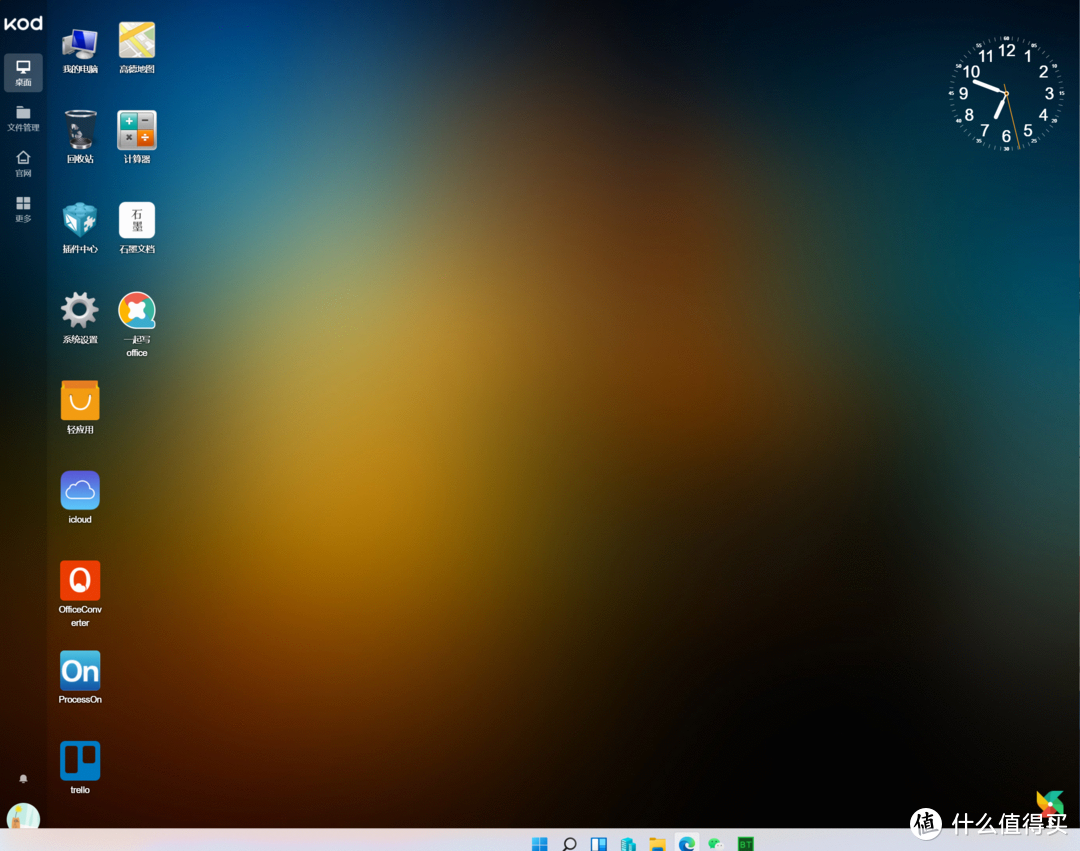Visit the 官网 official website link
This screenshot has width=1080, height=851.
(x=22, y=162)
